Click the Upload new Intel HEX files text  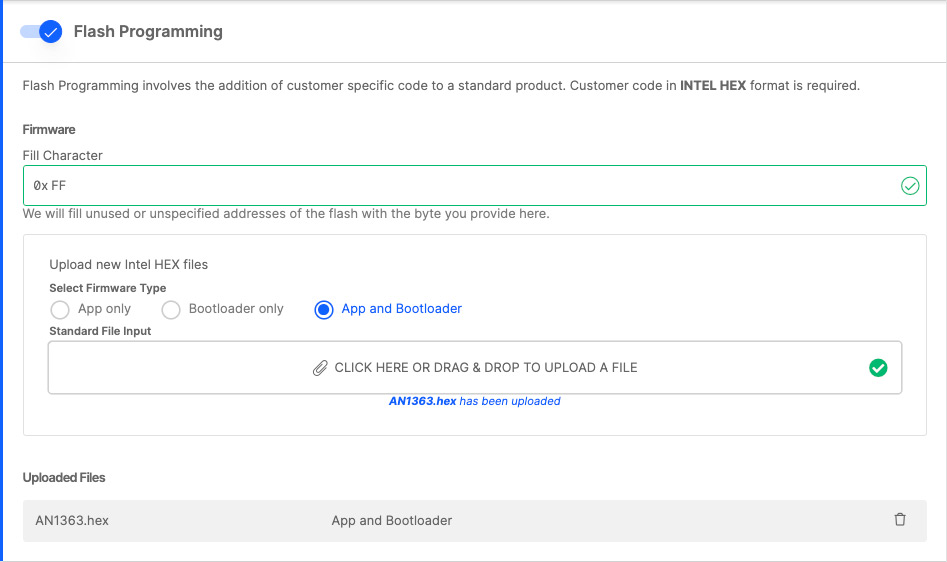129,264
